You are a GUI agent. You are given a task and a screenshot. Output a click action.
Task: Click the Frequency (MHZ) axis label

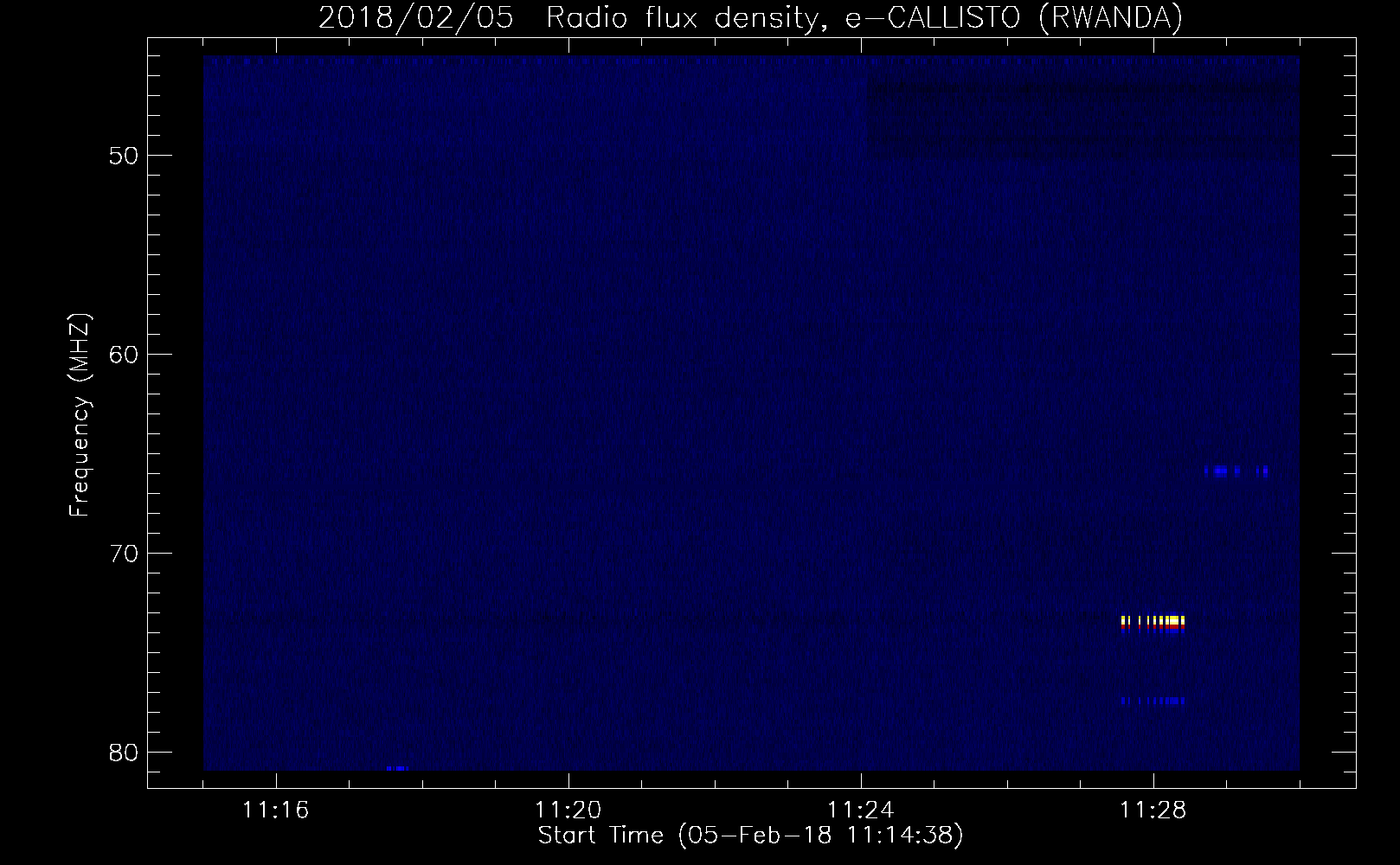(x=80, y=415)
